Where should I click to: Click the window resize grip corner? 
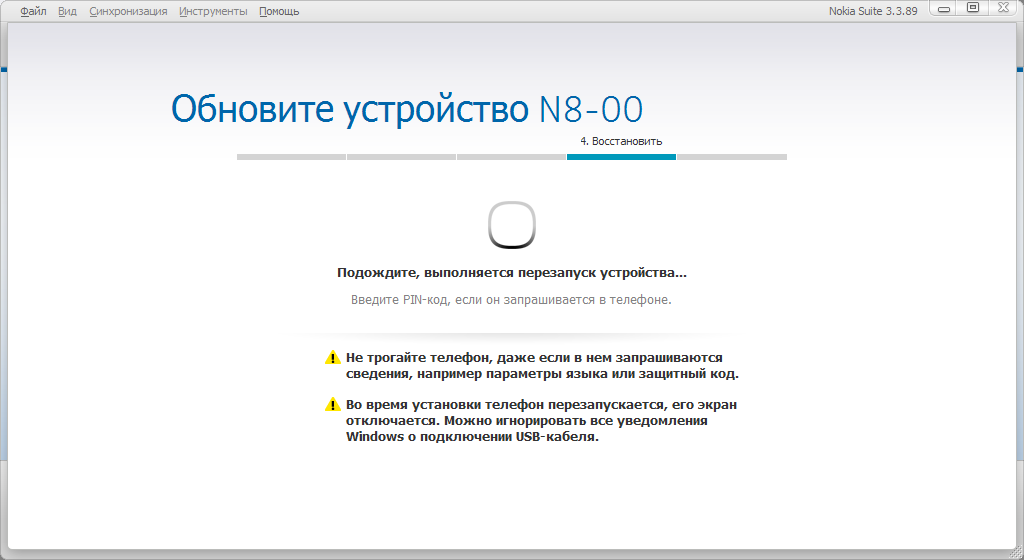1016,552
